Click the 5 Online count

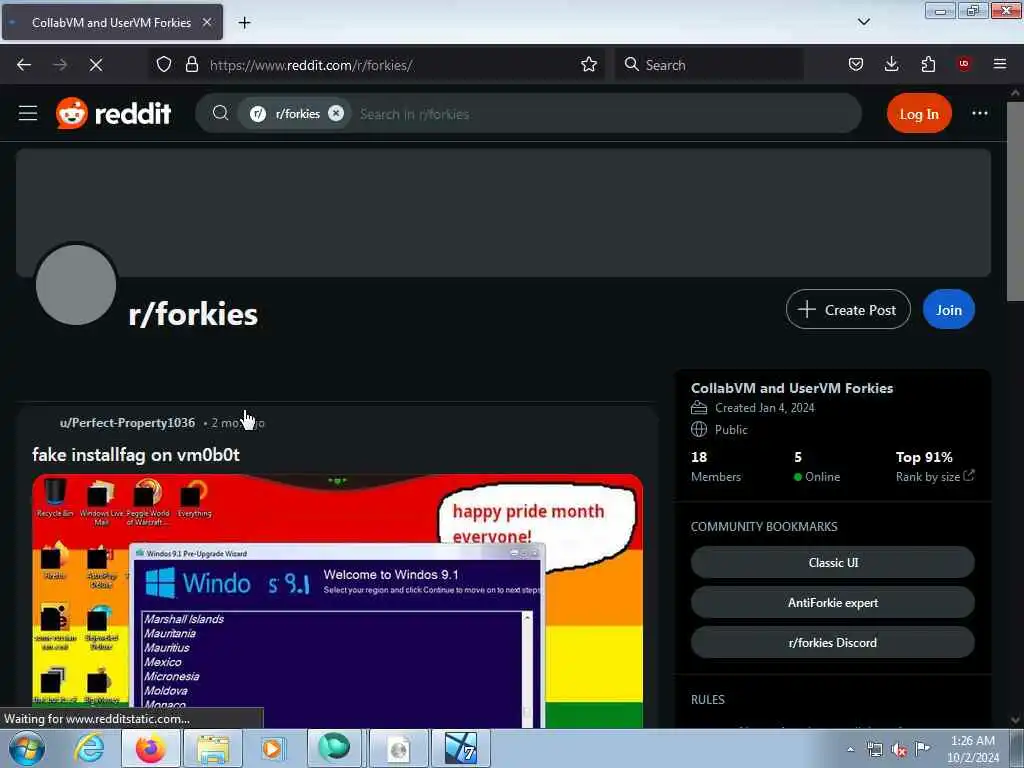(816, 466)
